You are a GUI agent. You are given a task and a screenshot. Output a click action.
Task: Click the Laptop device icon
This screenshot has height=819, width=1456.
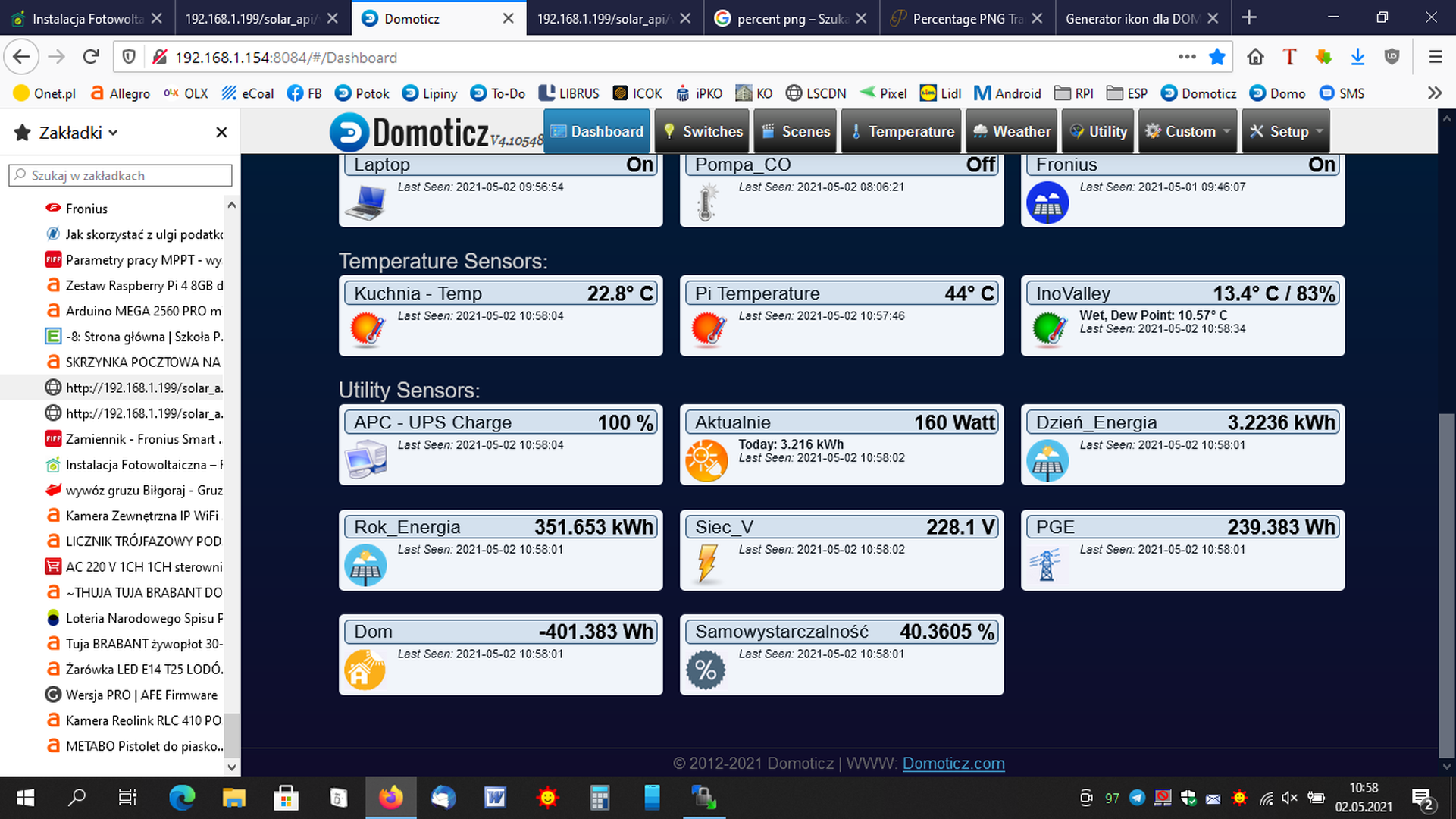coord(365,203)
